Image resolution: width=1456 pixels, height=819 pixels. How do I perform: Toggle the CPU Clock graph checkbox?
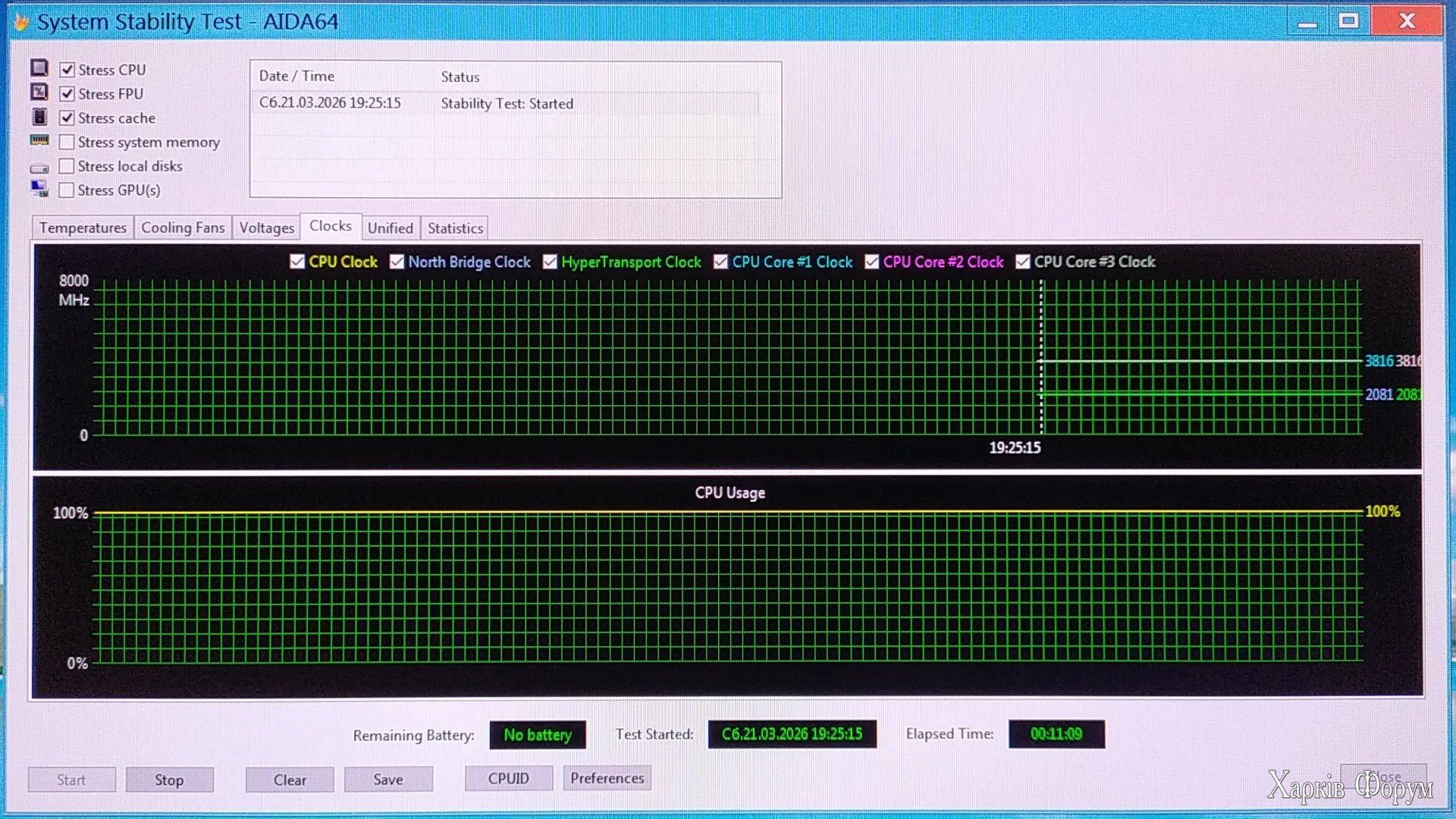tap(297, 262)
